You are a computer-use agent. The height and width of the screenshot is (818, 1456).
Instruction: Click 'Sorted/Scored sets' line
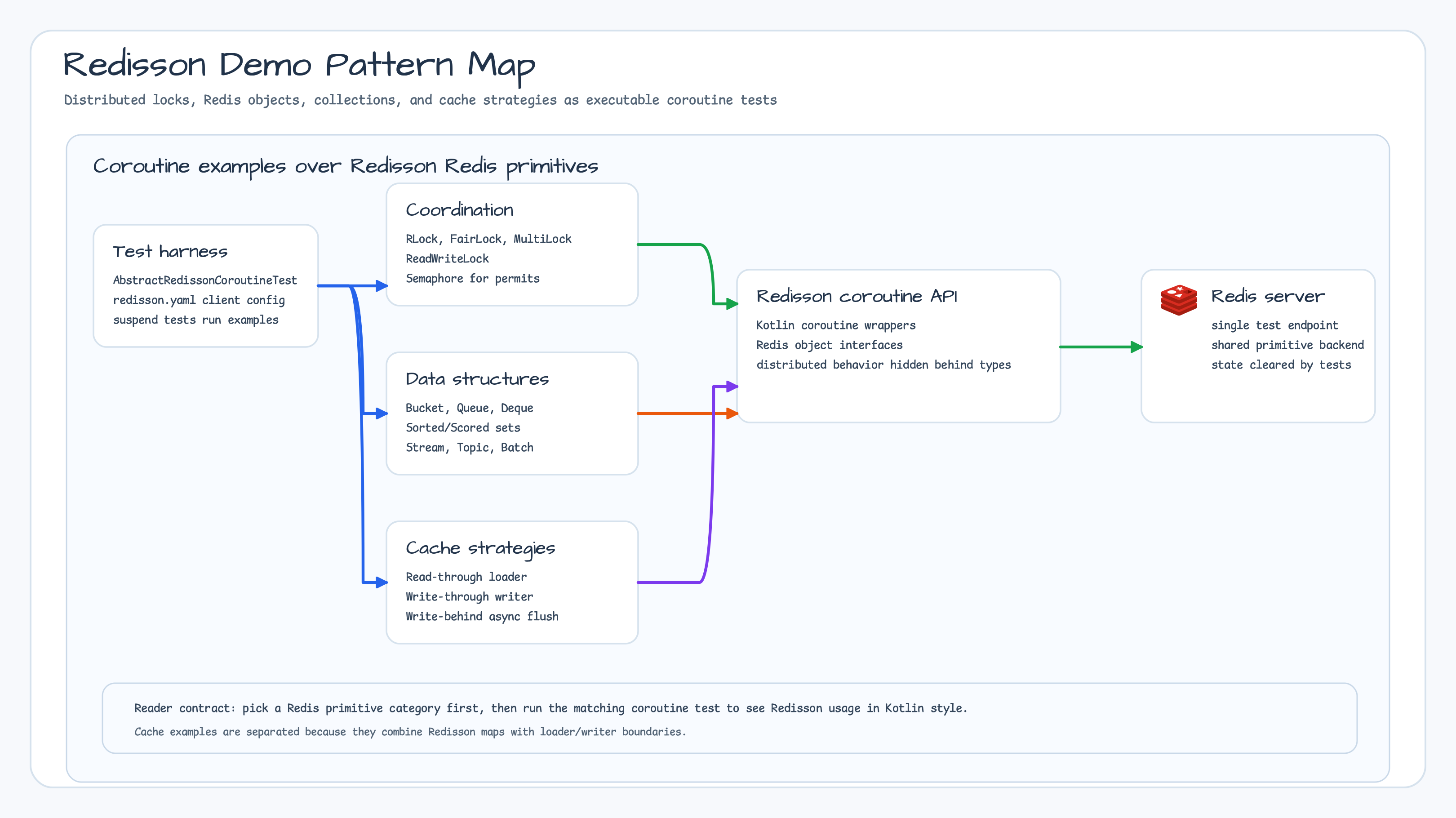point(463,428)
